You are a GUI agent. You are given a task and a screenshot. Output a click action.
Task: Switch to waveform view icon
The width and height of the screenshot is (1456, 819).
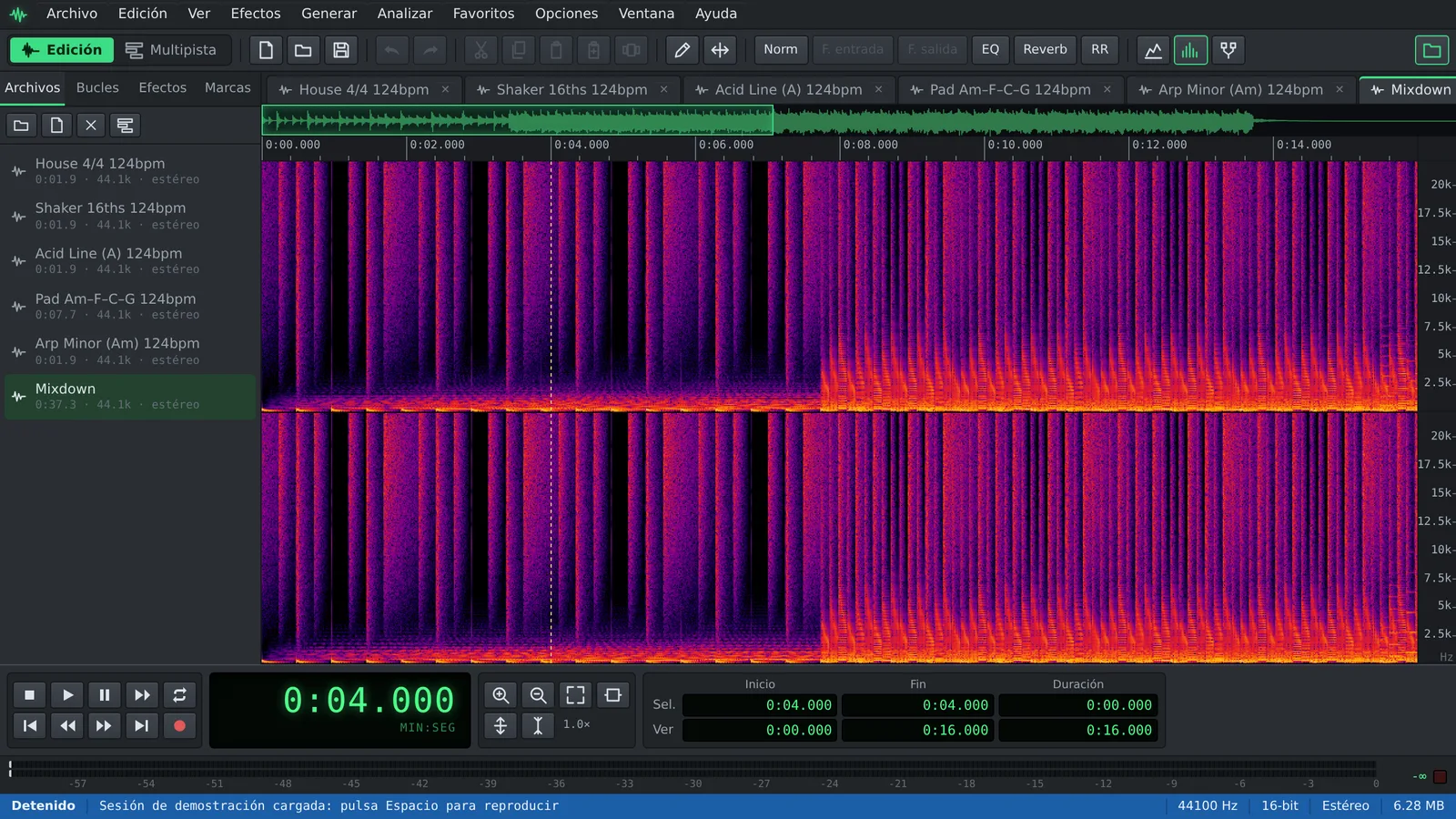(1153, 50)
